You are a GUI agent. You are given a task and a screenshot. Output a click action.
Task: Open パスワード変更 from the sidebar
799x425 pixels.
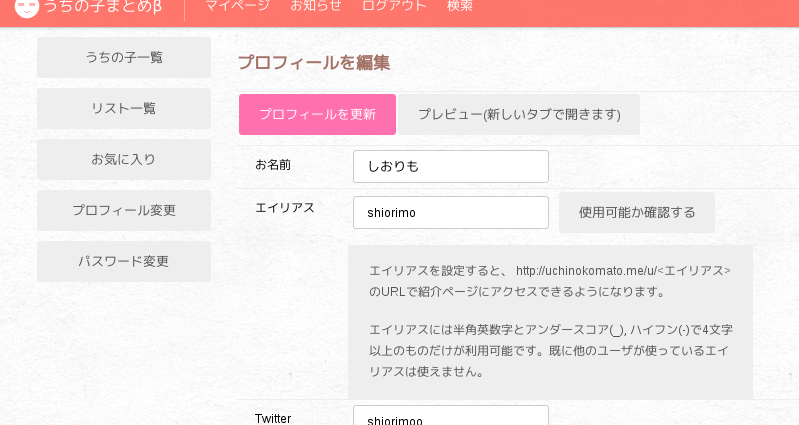click(x=124, y=262)
